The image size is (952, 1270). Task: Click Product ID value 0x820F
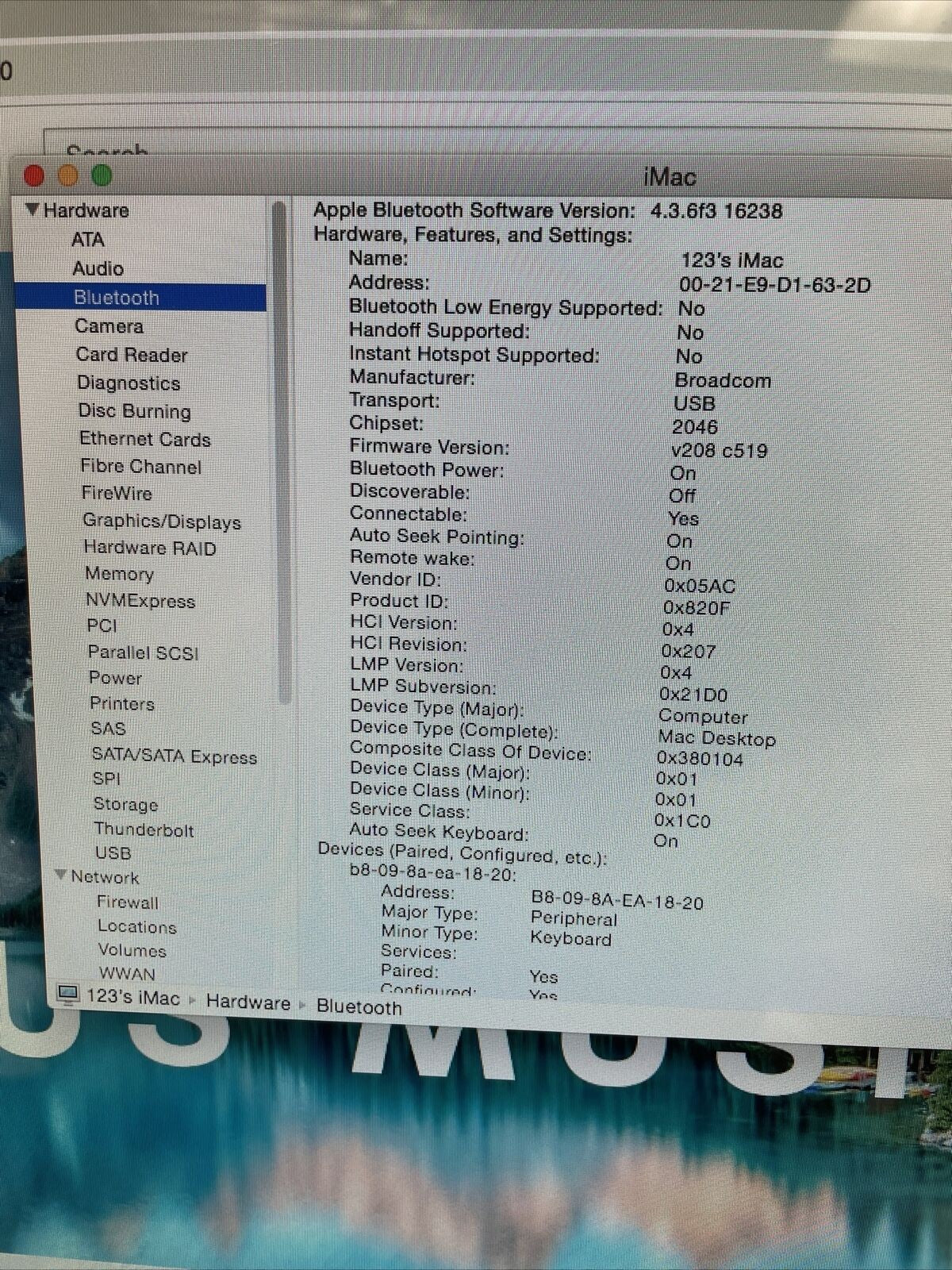tap(696, 608)
